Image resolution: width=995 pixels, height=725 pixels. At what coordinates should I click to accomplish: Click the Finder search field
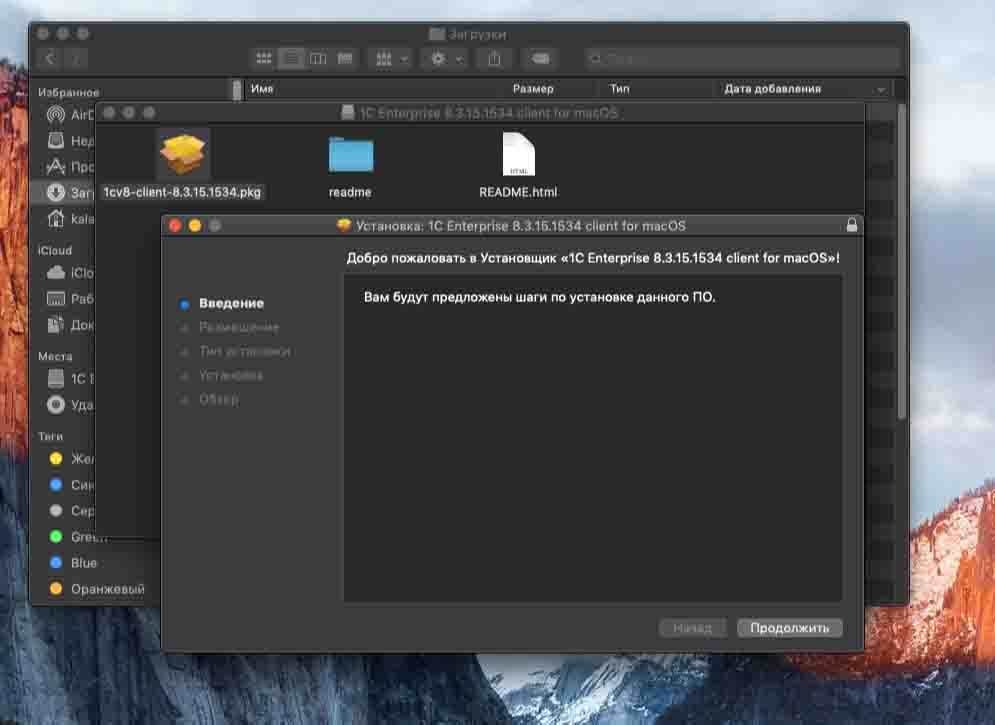tap(742, 59)
